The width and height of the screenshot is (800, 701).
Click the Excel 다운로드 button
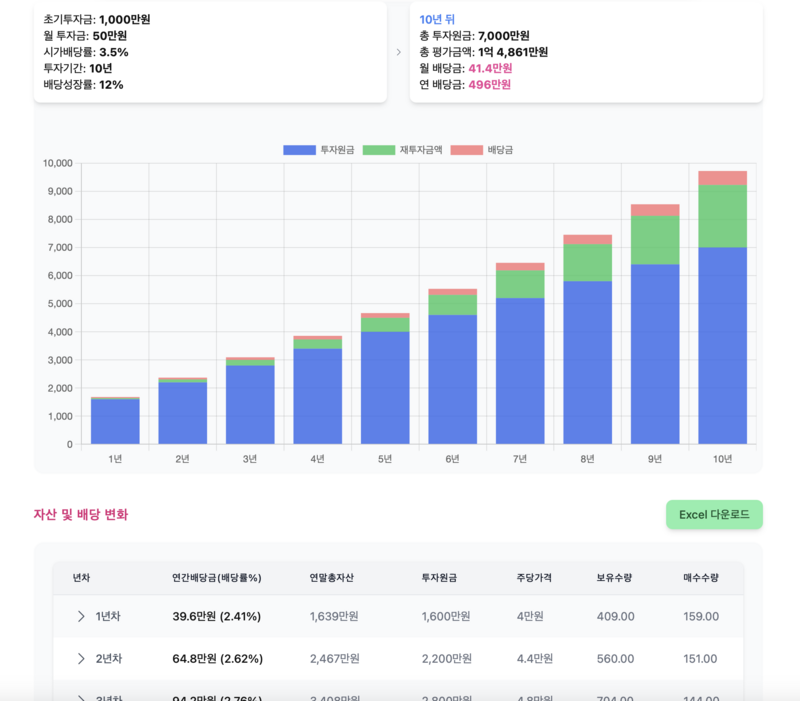click(715, 514)
